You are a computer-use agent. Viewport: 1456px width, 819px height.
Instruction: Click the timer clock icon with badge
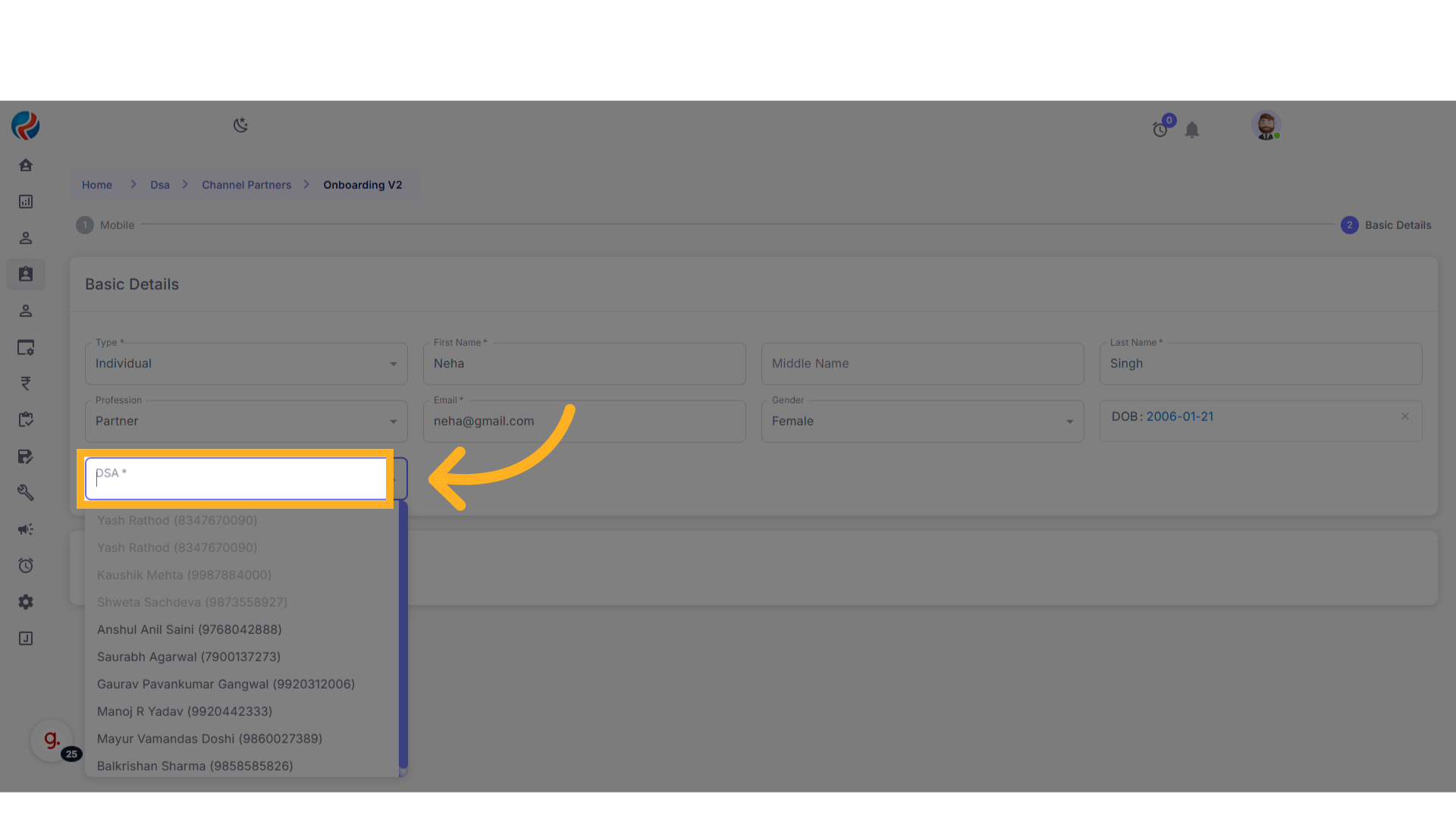tap(1160, 130)
